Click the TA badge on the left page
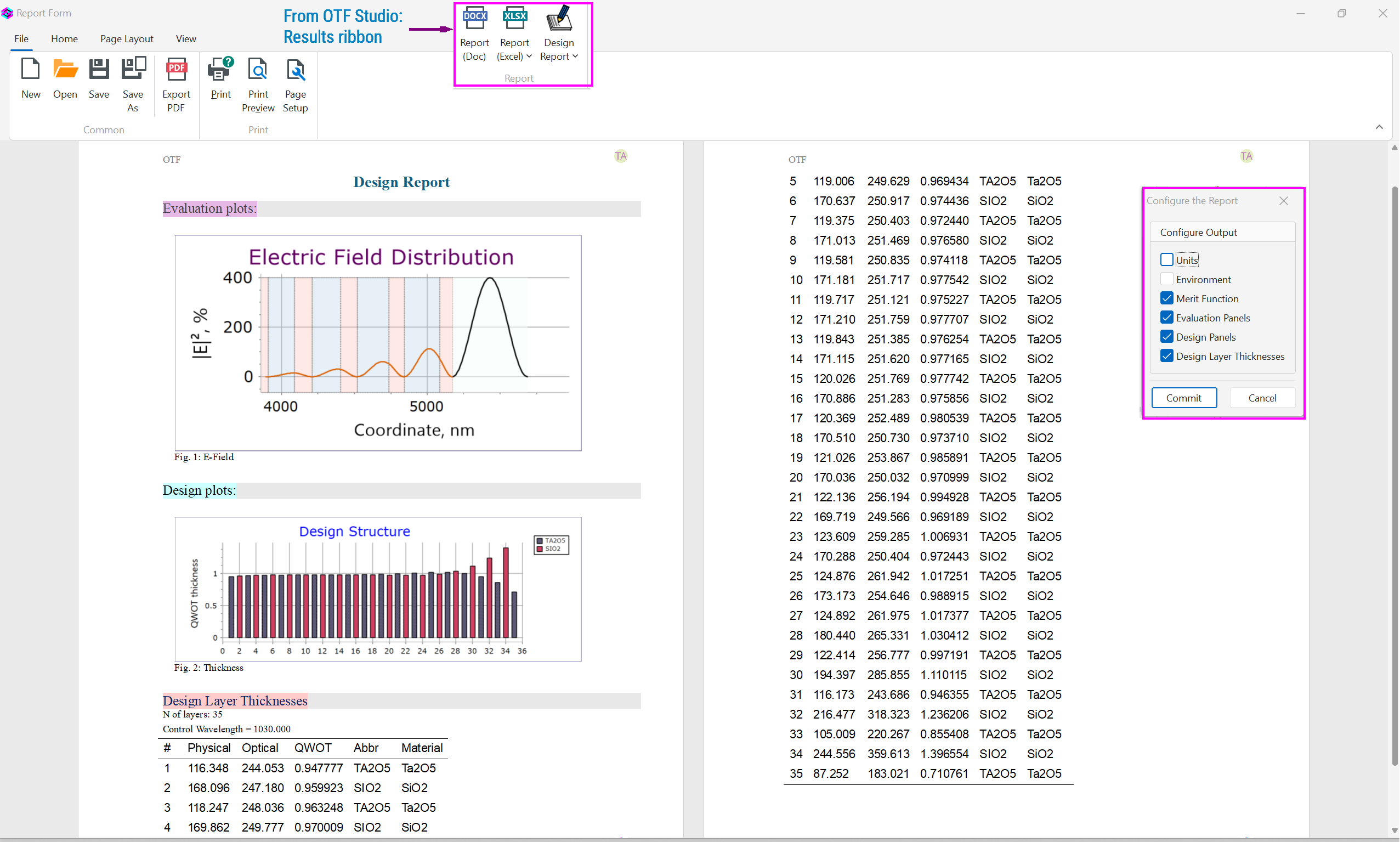This screenshot has height=842, width=1400. 621,156
